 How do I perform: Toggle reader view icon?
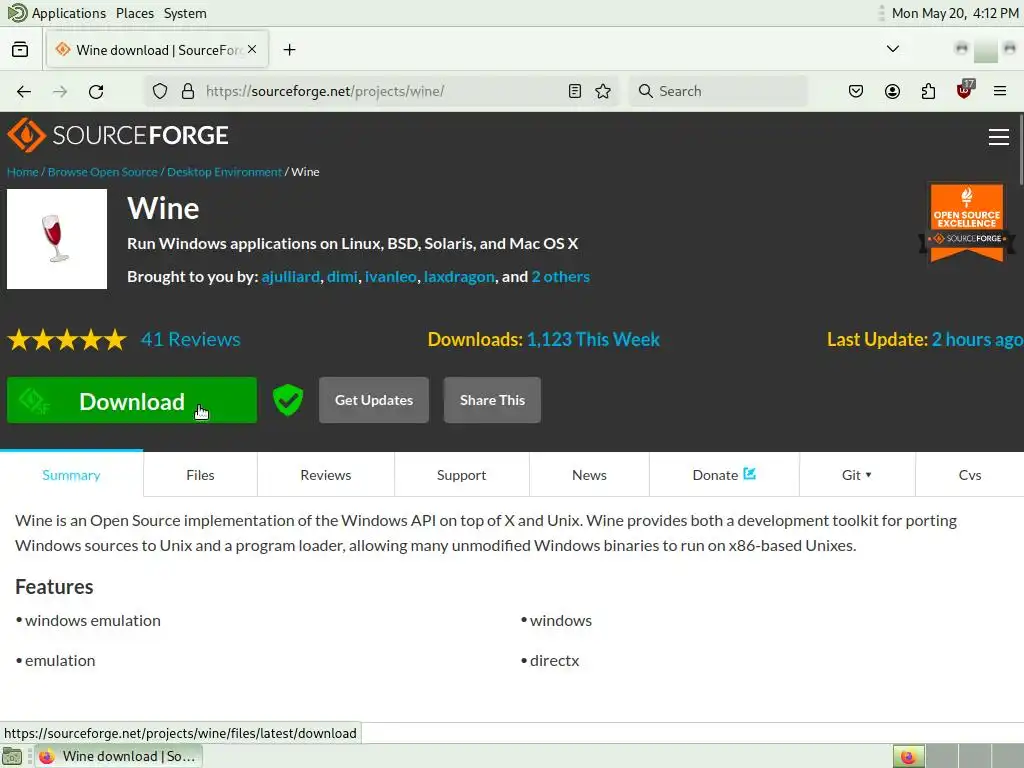click(575, 91)
